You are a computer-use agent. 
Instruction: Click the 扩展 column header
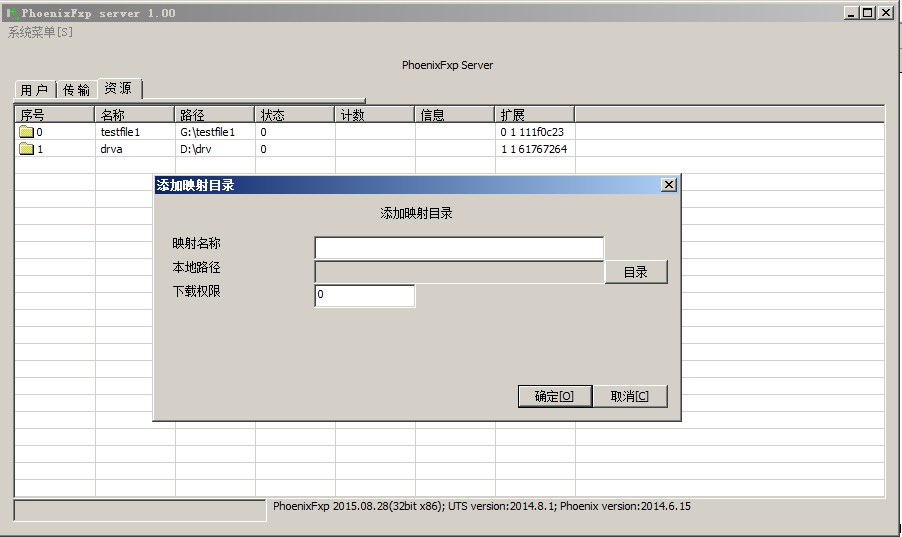coord(534,115)
